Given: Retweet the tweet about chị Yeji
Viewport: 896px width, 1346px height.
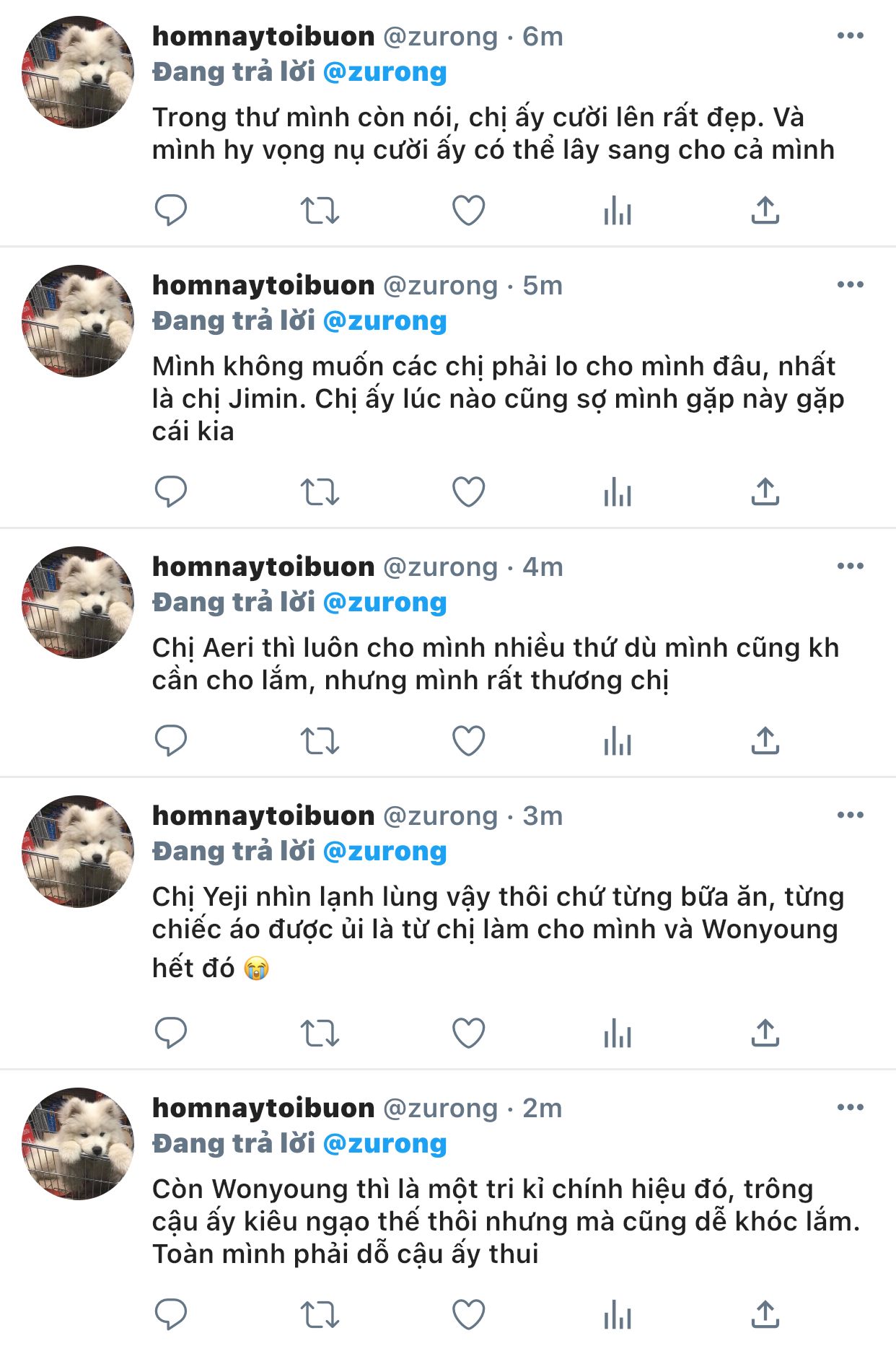Looking at the screenshot, I should (320, 1033).
